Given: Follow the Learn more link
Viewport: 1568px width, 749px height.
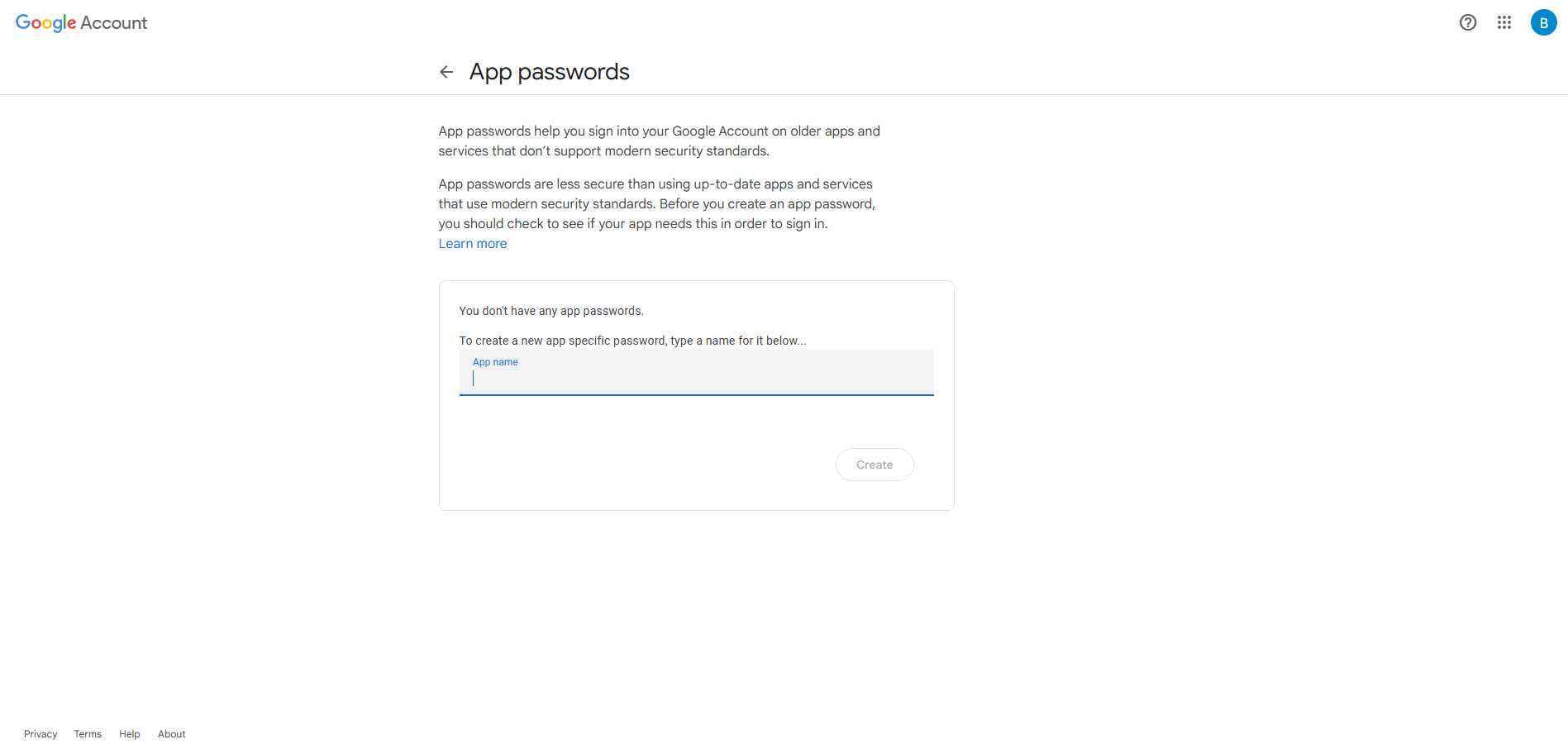Looking at the screenshot, I should coord(472,244).
